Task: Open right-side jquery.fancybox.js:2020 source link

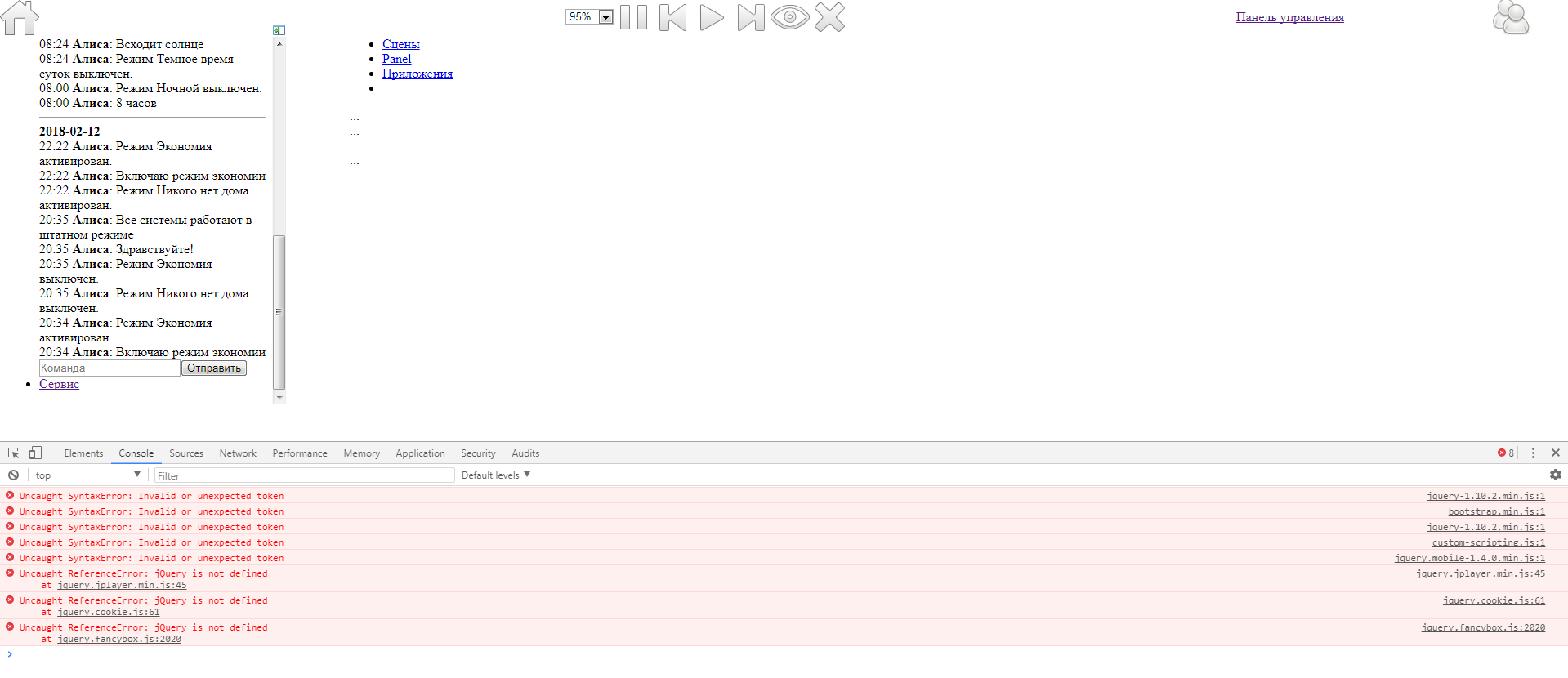Action: [1483, 628]
